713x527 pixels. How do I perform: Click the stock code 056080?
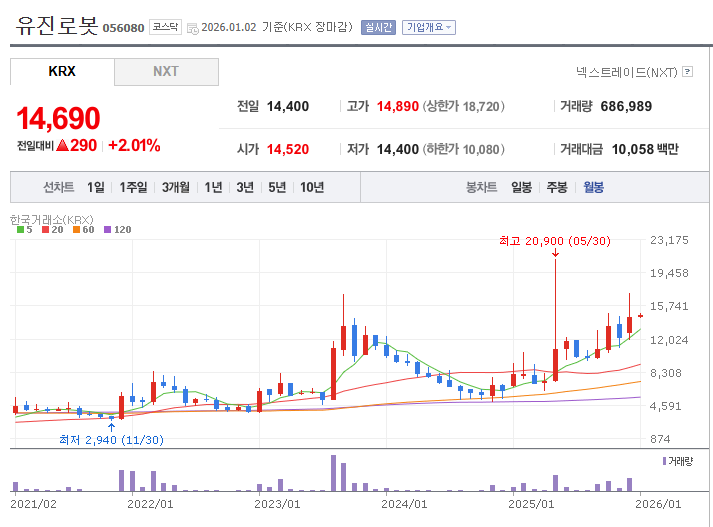[x=123, y=28]
